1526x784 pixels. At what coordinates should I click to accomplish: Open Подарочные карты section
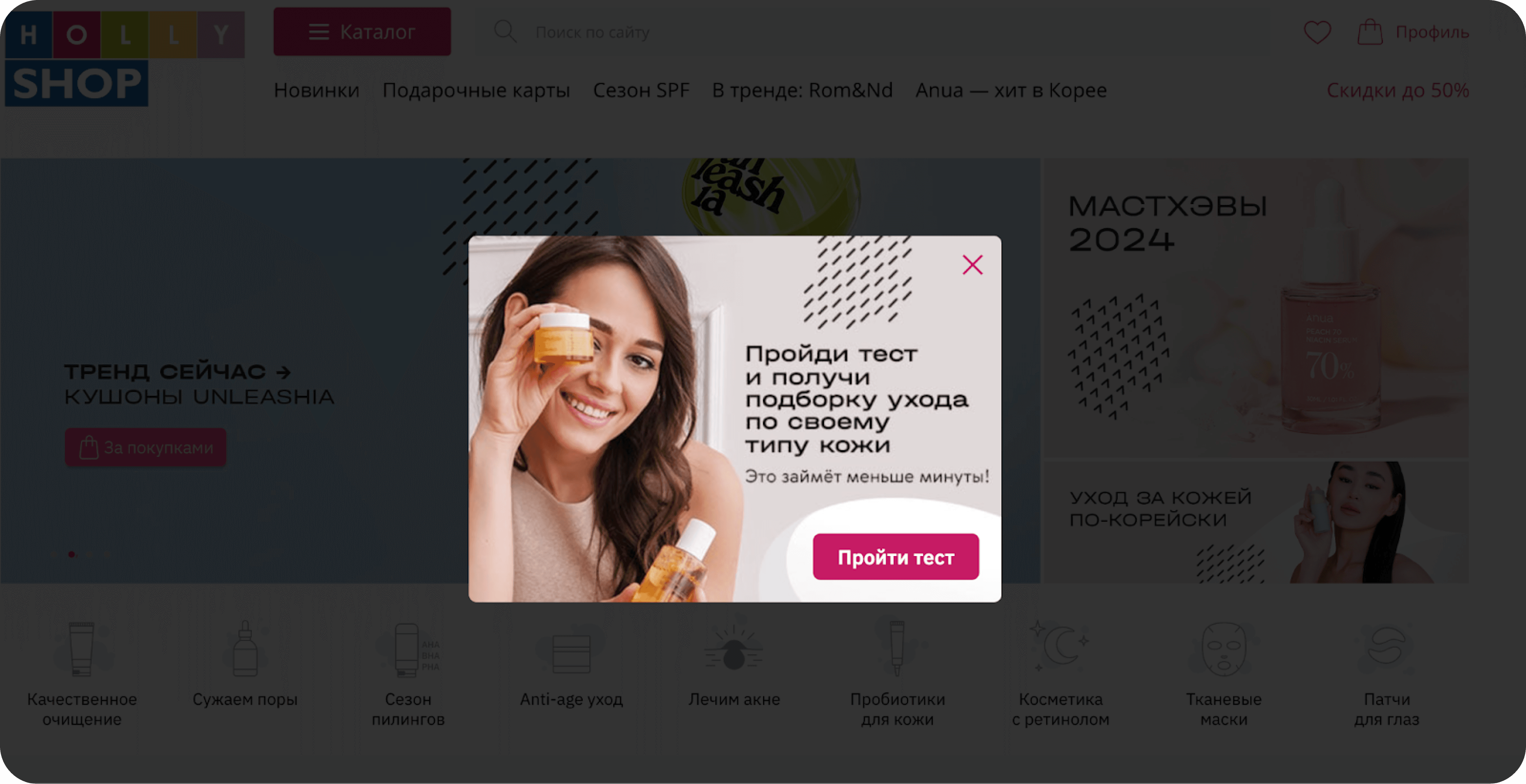[476, 90]
